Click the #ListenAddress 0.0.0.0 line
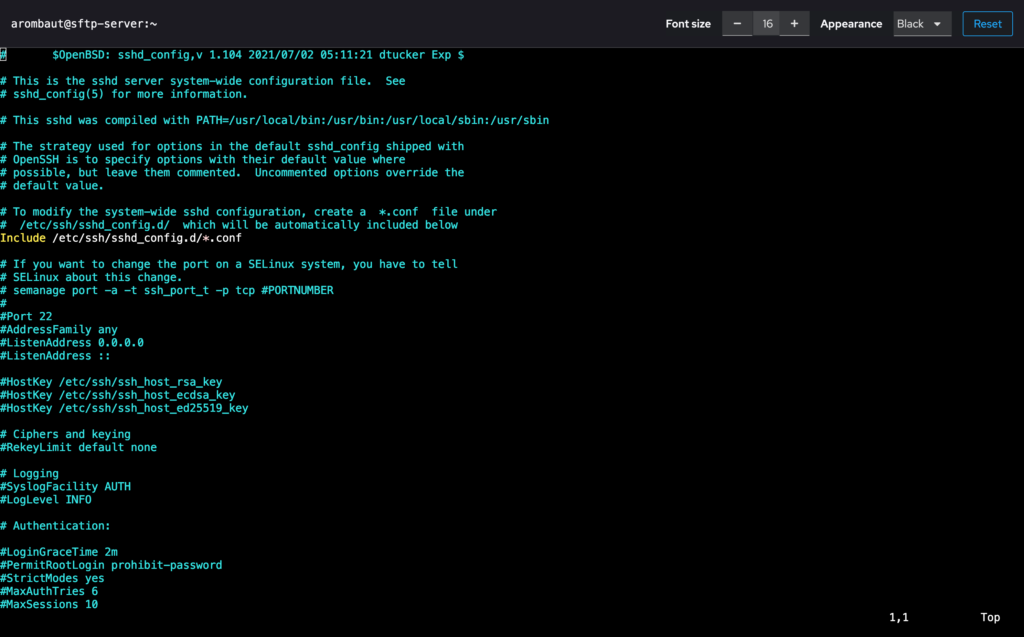Viewport: 1024px width, 637px height. click(72, 342)
